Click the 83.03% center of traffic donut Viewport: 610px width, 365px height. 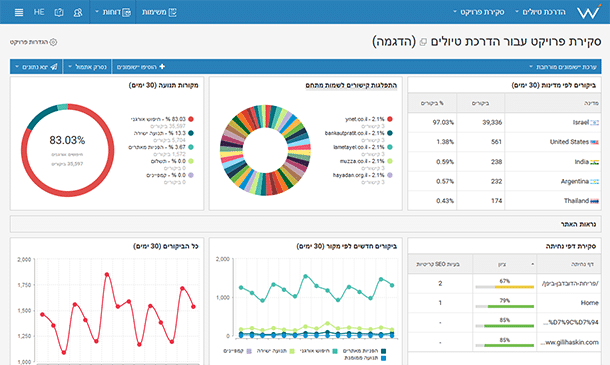pos(67,140)
